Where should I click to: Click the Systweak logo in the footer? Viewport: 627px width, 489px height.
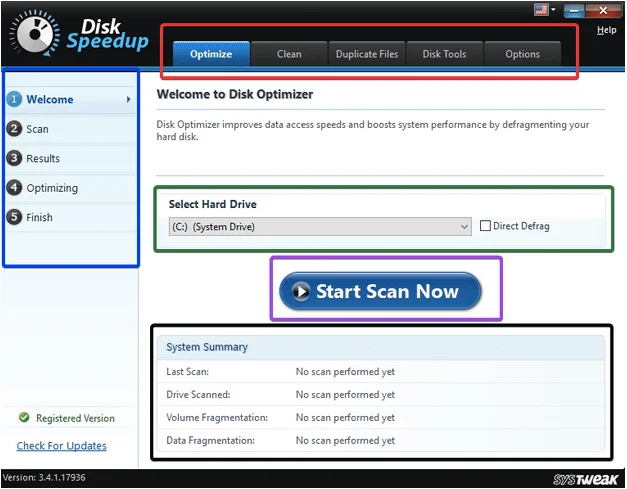pyautogui.click(x=586, y=479)
